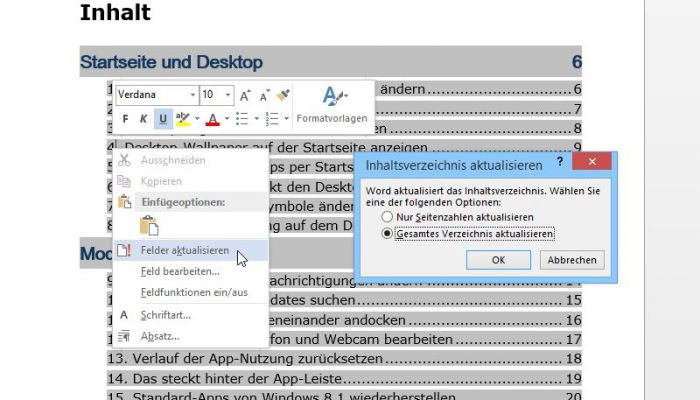
Task: Click page number 17 of Webcam entry
Action: click(574, 339)
